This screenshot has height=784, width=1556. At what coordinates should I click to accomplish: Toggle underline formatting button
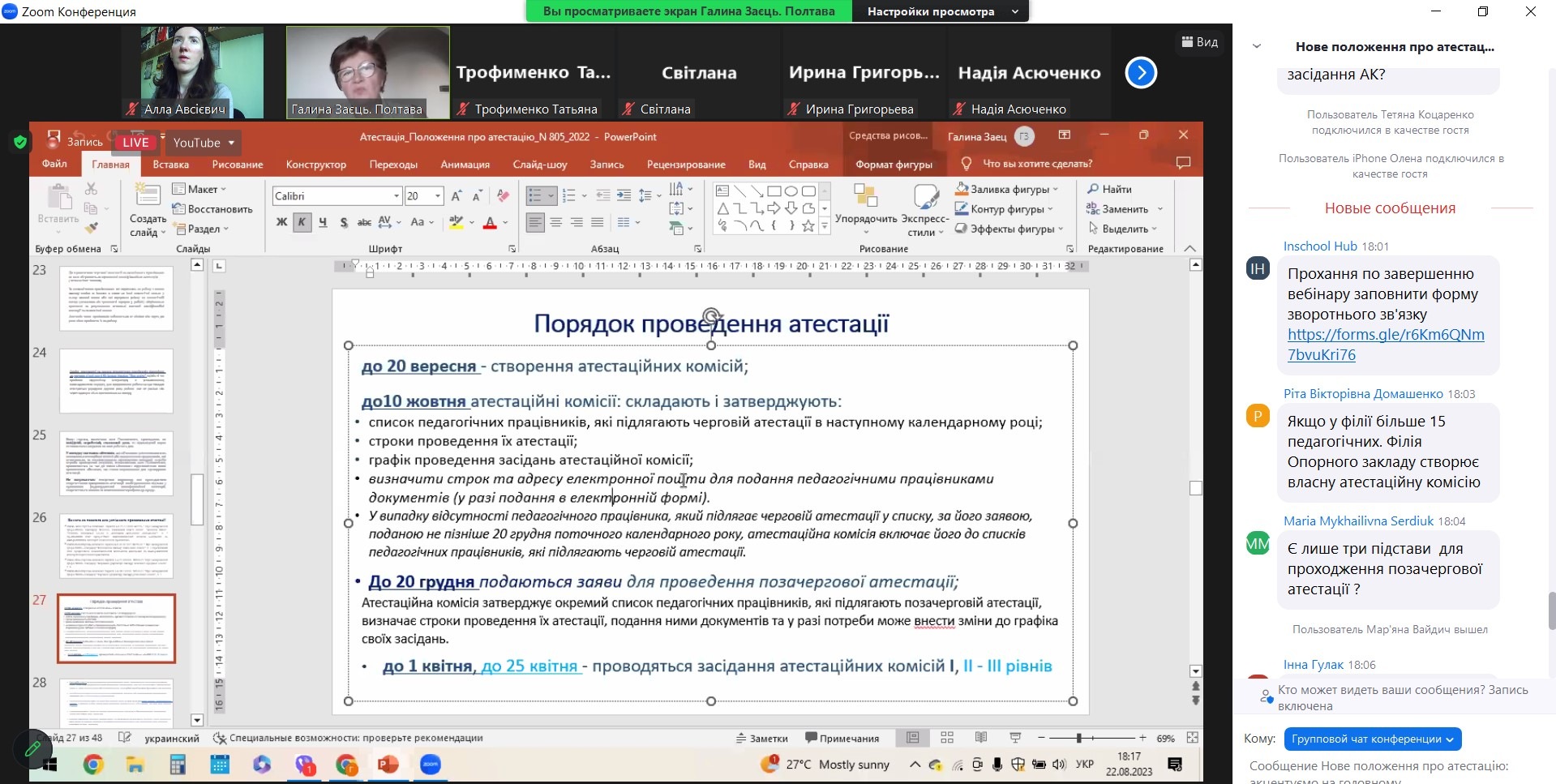point(323,222)
